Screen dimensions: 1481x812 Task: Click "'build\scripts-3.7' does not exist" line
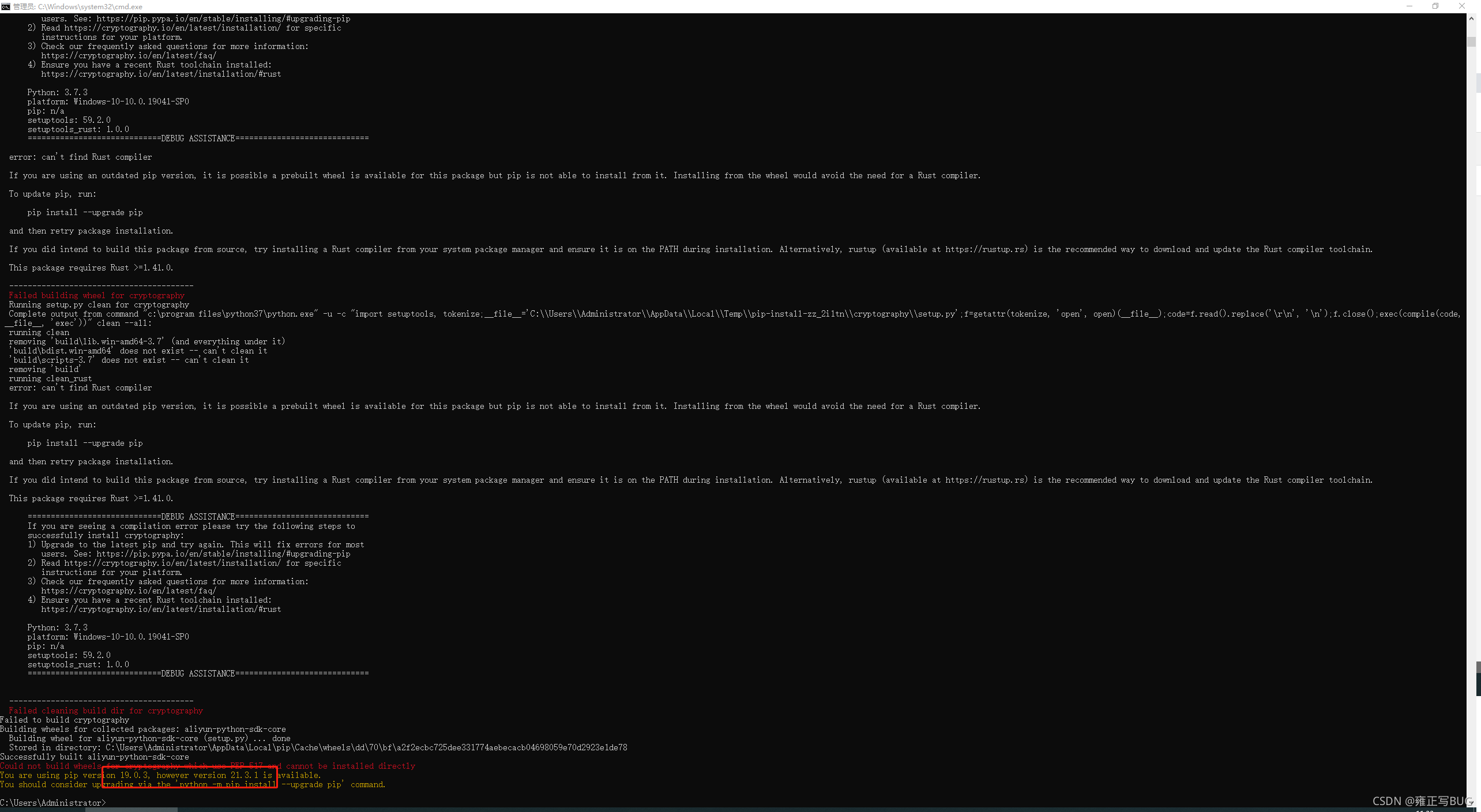tap(129, 360)
